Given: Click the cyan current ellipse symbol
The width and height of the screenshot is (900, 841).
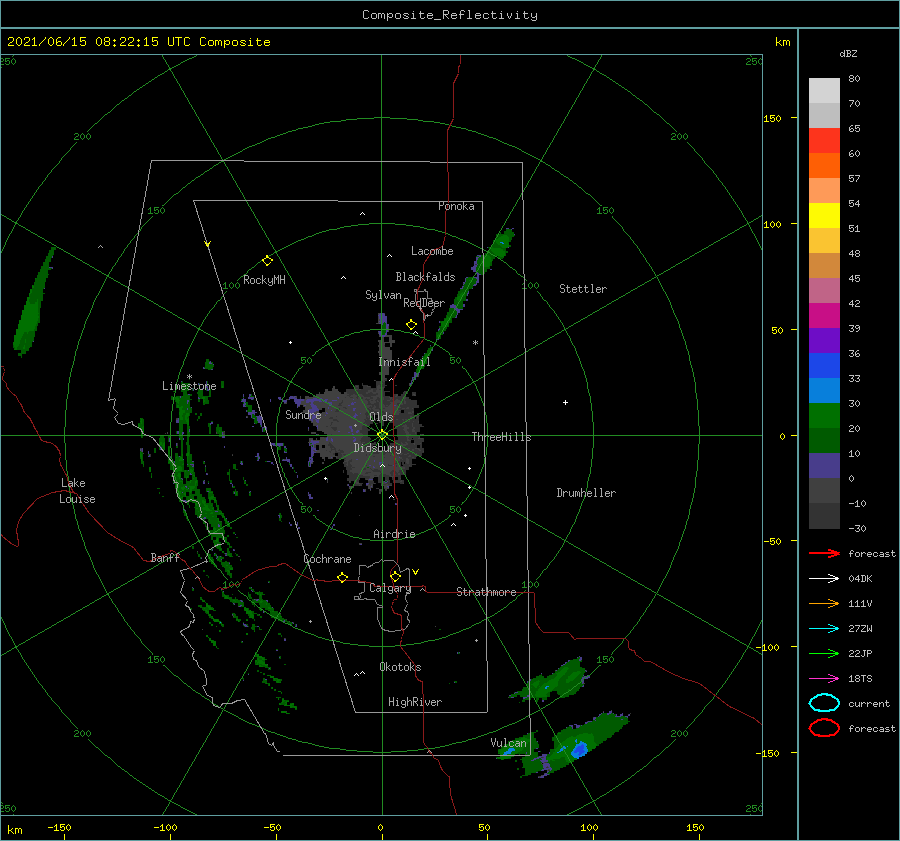Looking at the screenshot, I should (824, 703).
